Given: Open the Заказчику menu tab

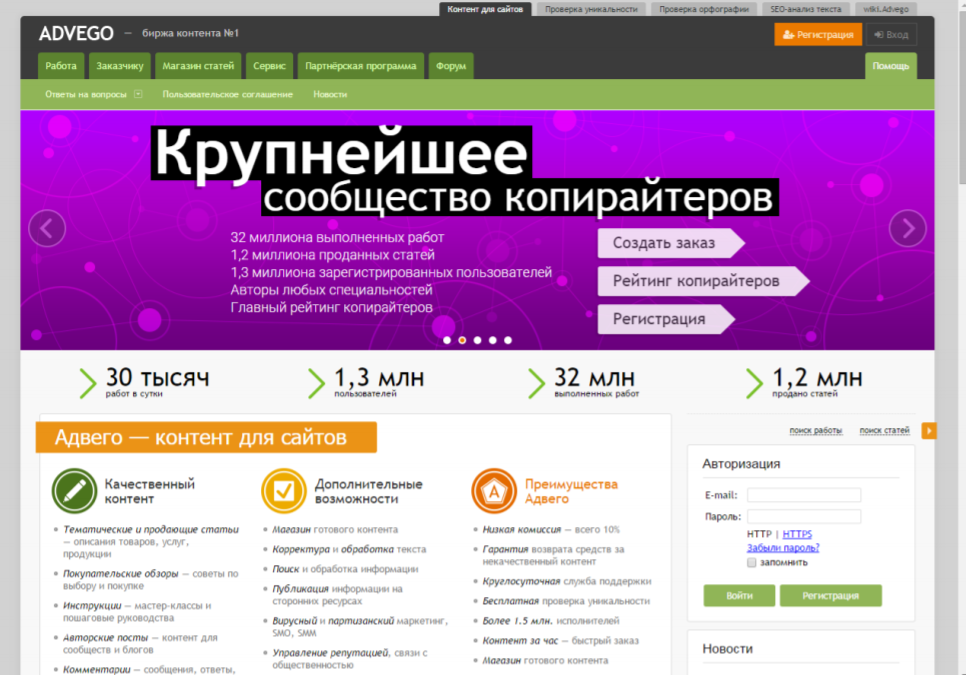Looking at the screenshot, I should tap(120, 66).
